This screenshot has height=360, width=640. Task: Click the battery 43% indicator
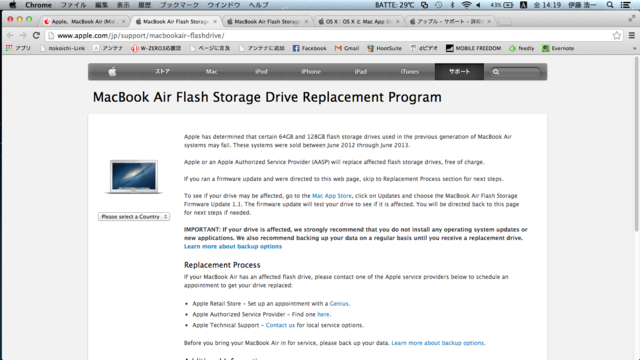[502, 5]
